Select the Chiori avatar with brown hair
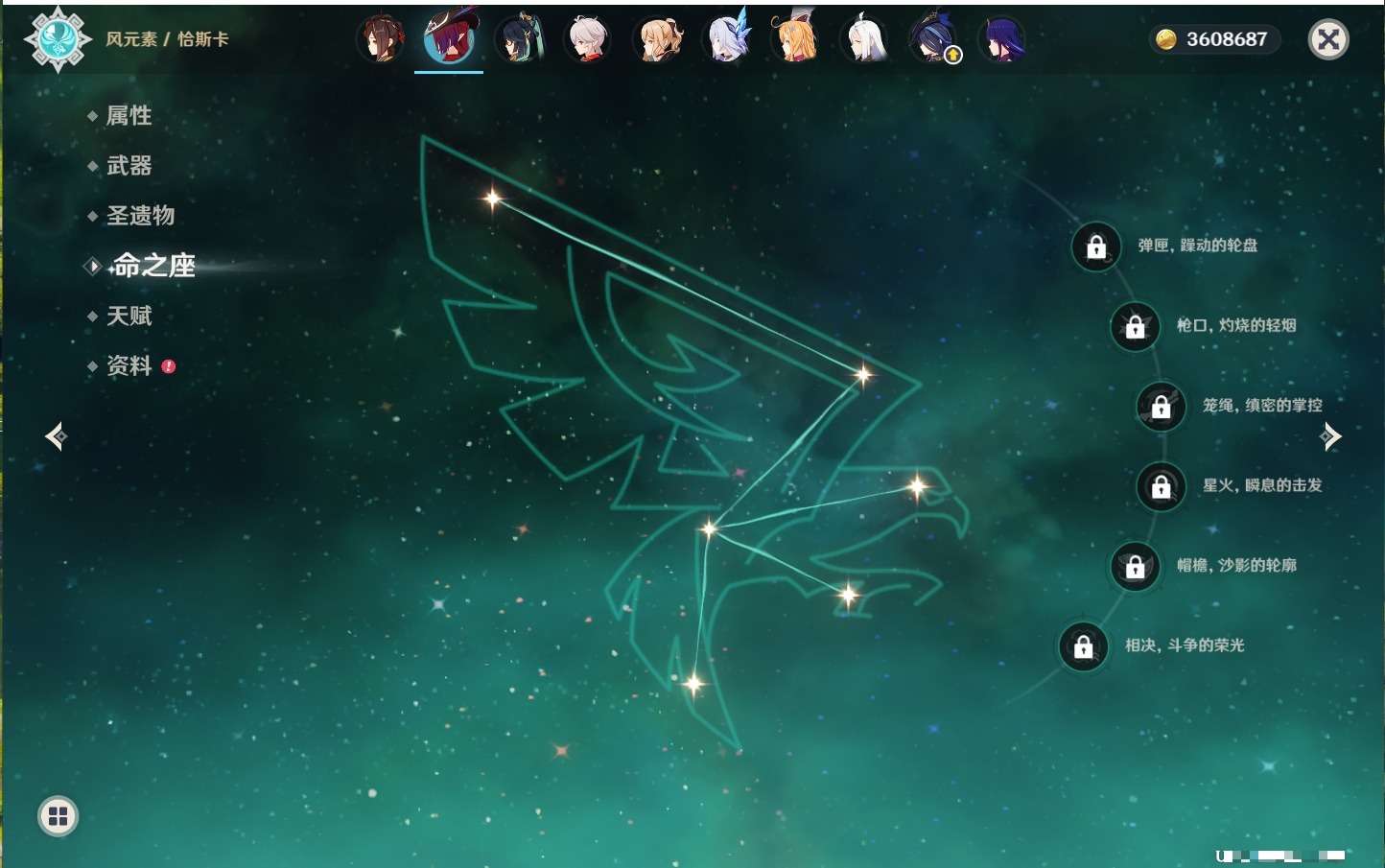Viewport: 1385px width, 868px height. (x=381, y=40)
